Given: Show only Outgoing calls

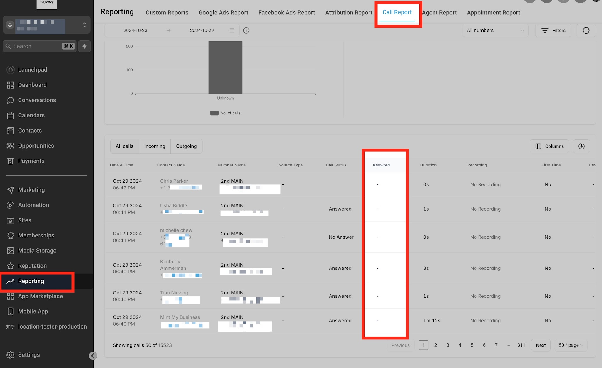Looking at the screenshot, I should [186, 146].
